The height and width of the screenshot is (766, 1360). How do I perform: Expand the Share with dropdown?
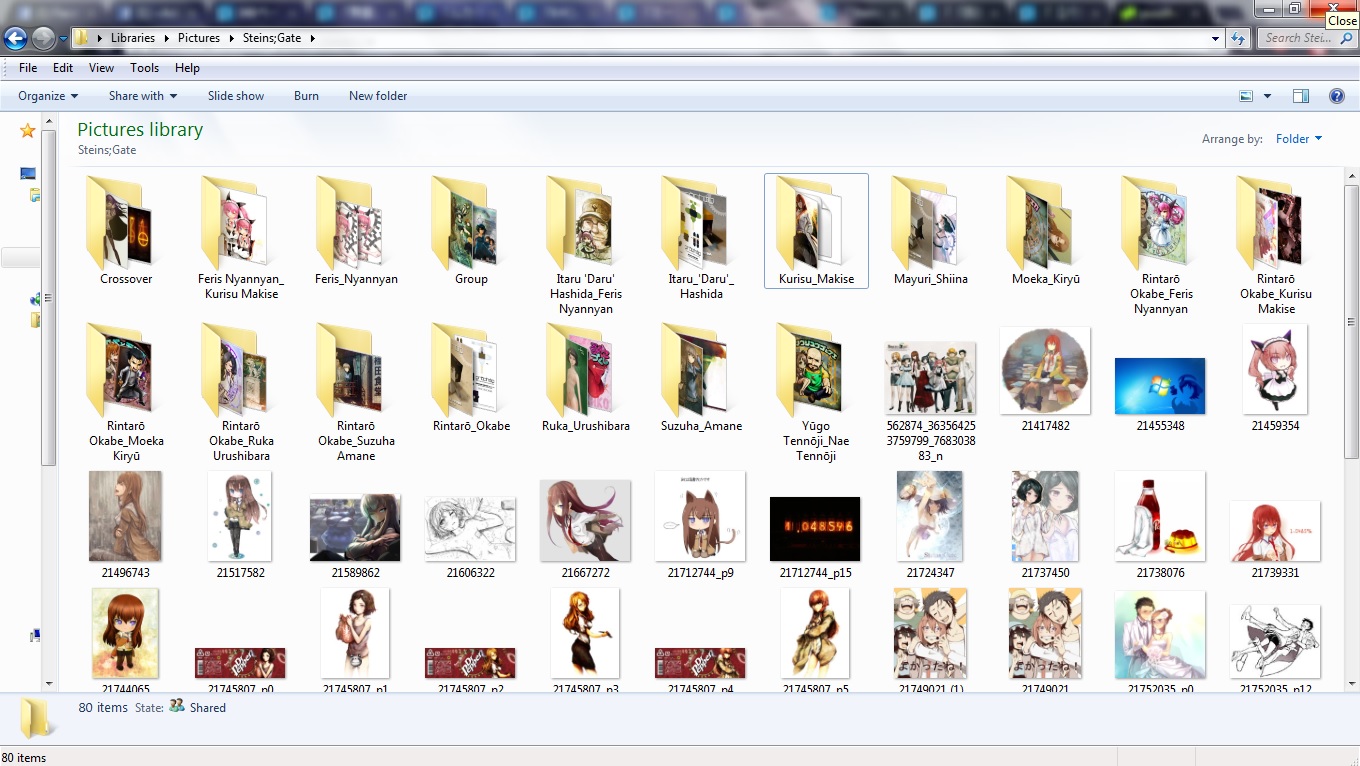pos(143,96)
